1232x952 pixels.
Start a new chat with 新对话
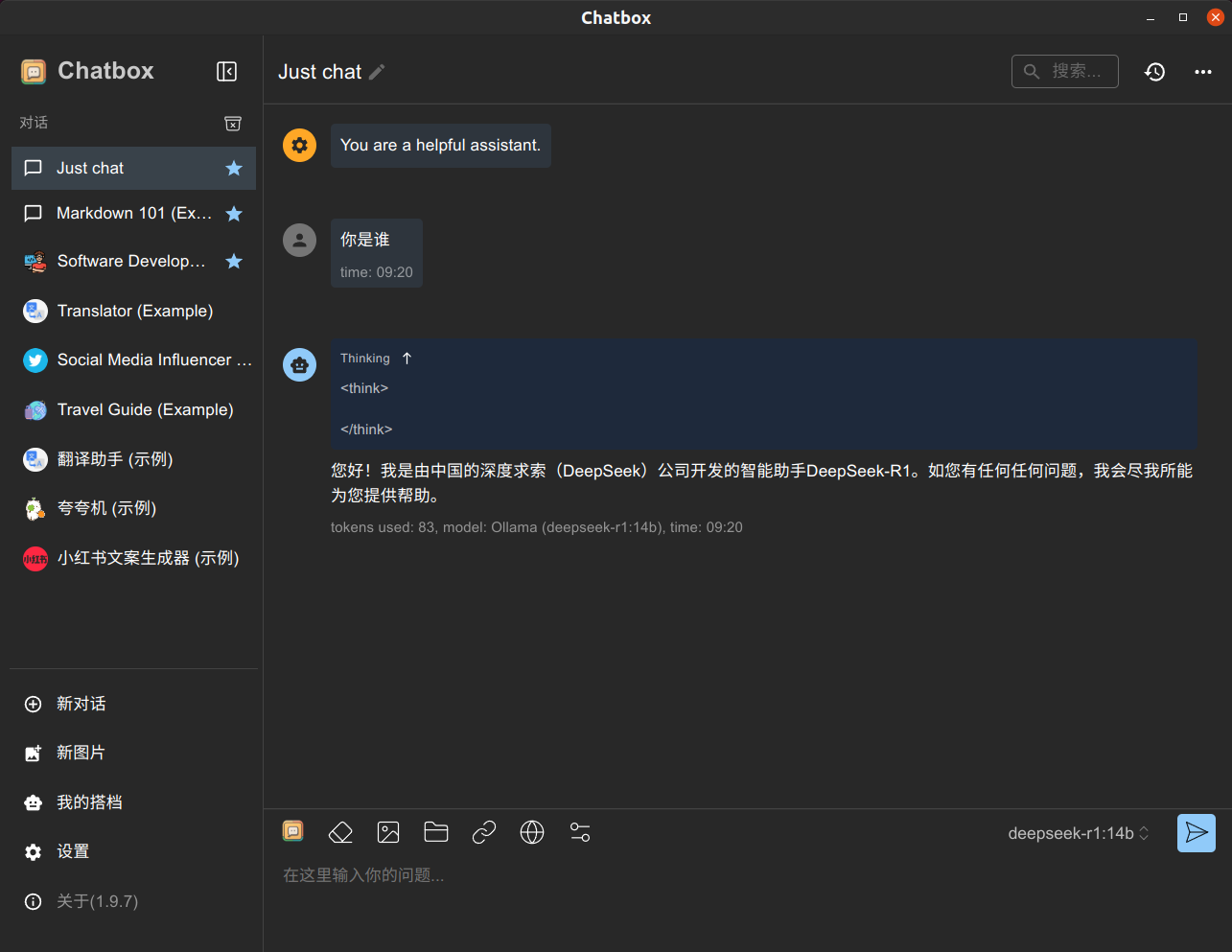133,704
